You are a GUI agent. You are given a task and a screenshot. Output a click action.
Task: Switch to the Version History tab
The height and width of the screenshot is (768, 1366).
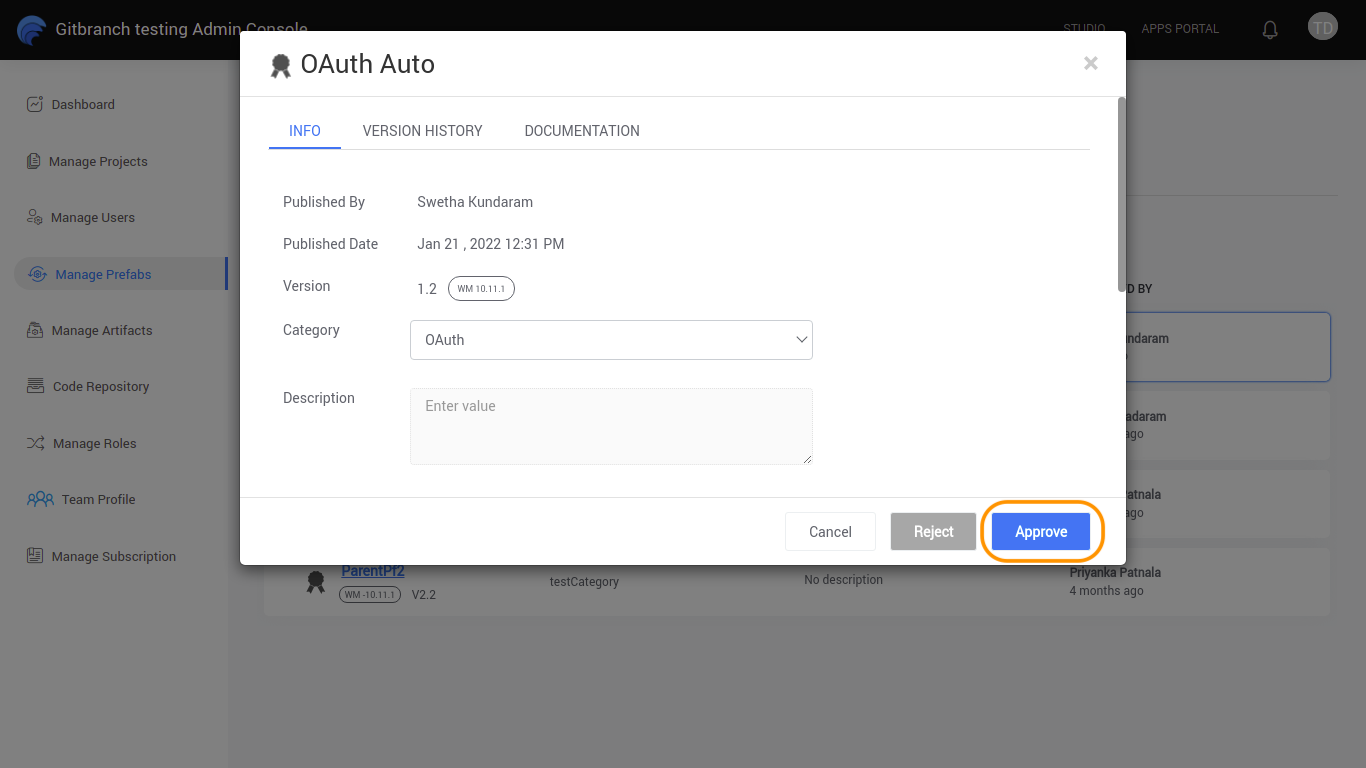point(422,131)
